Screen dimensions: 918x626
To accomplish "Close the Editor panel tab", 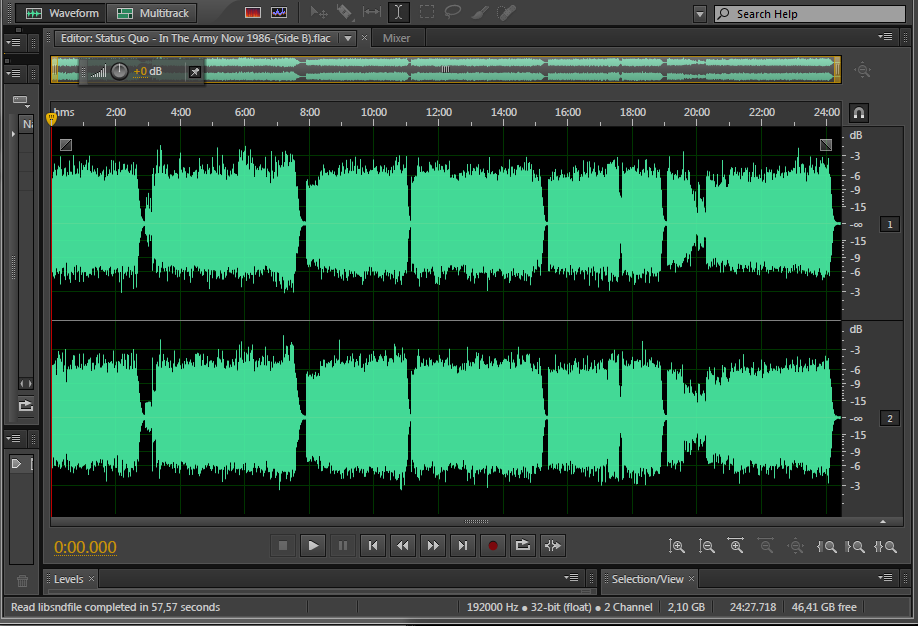I will 364,38.
